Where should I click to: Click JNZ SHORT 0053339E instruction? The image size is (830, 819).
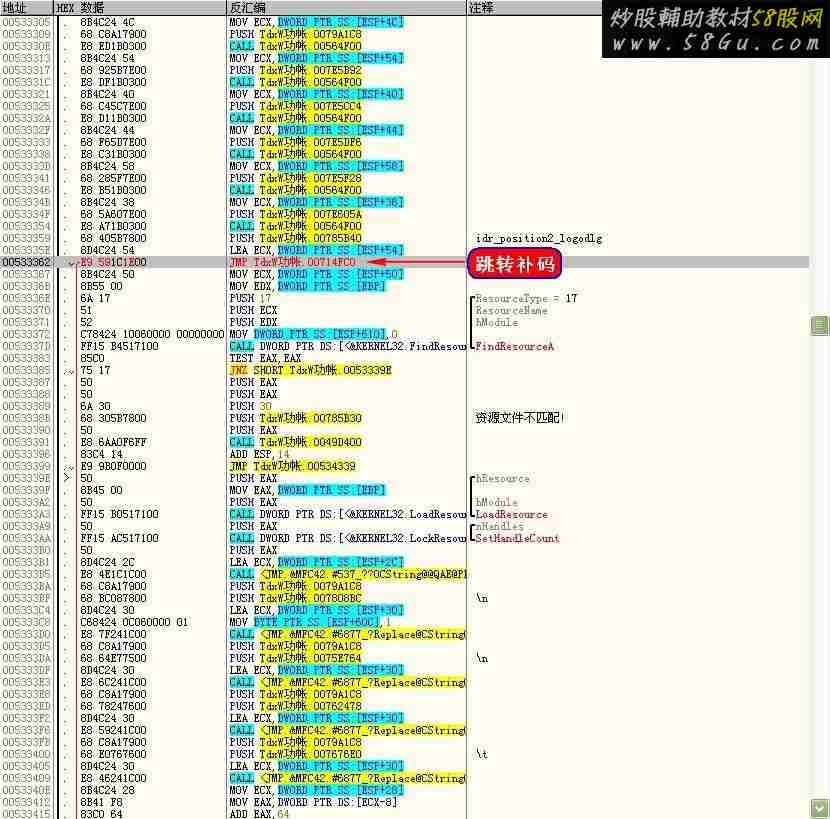point(310,370)
